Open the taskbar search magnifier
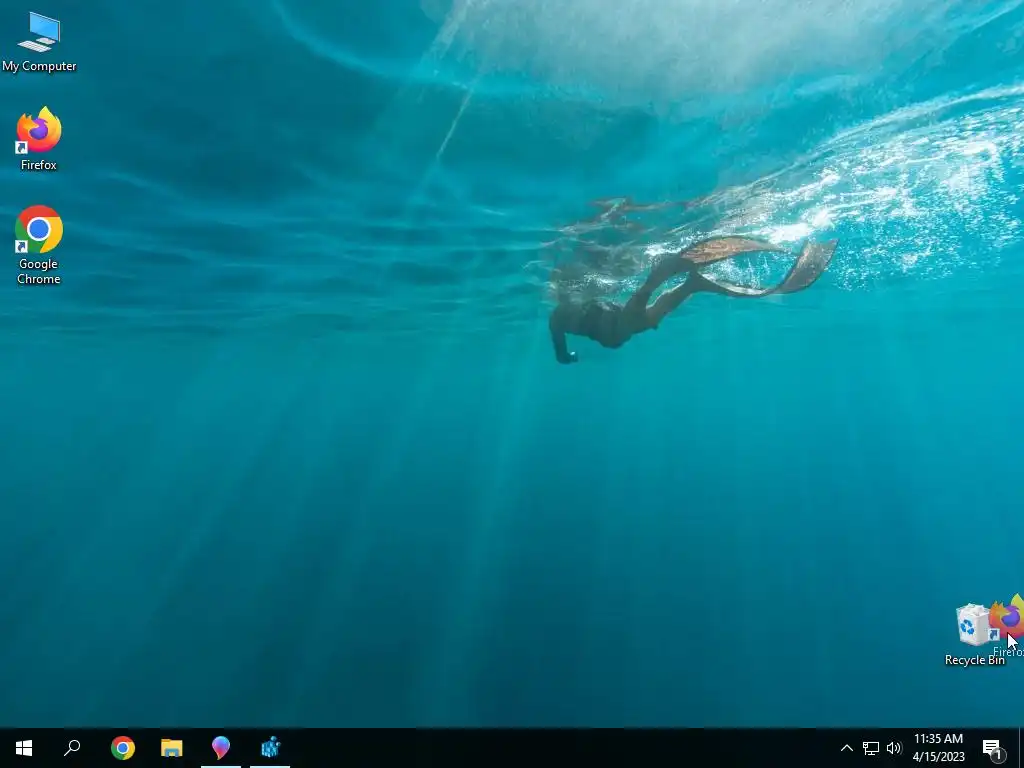This screenshot has width=1024, height=768. coord(72,748)
